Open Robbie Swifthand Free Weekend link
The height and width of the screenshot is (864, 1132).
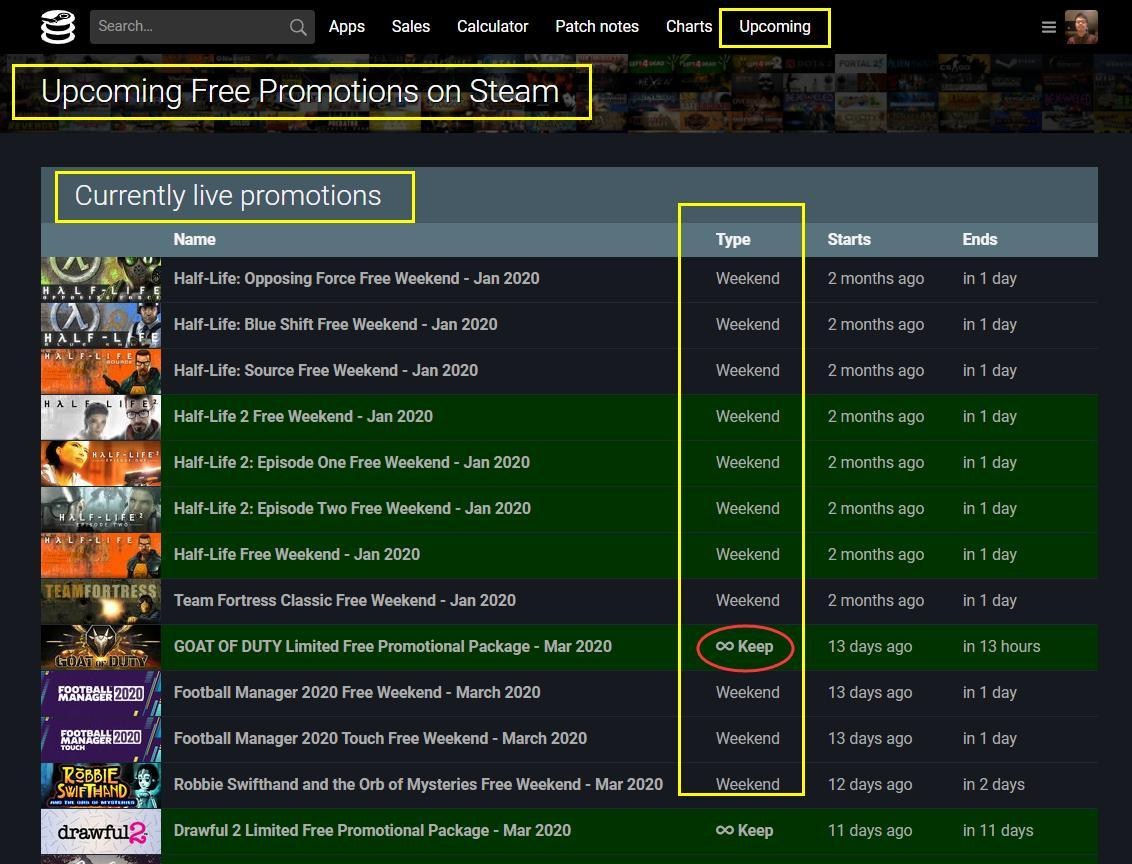[x=418, y=785]
